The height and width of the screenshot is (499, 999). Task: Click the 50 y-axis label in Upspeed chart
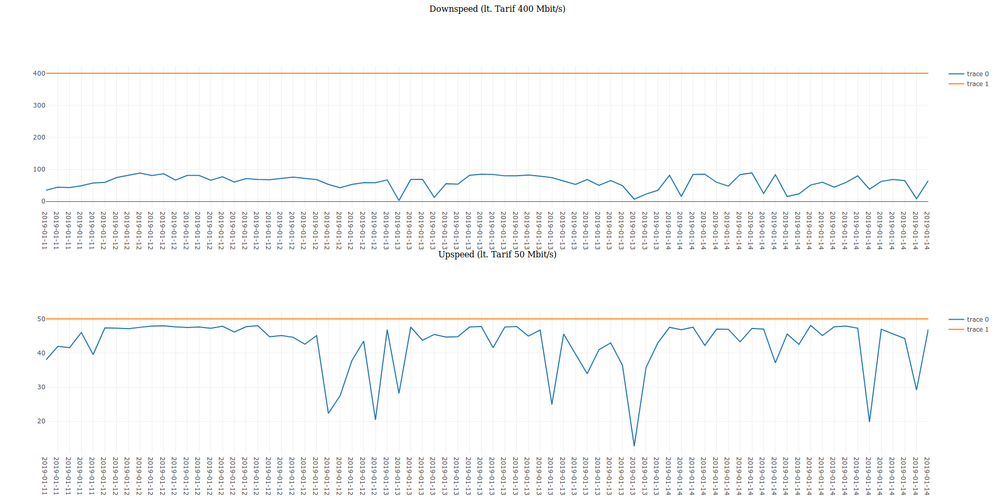(x=41, y=319)
